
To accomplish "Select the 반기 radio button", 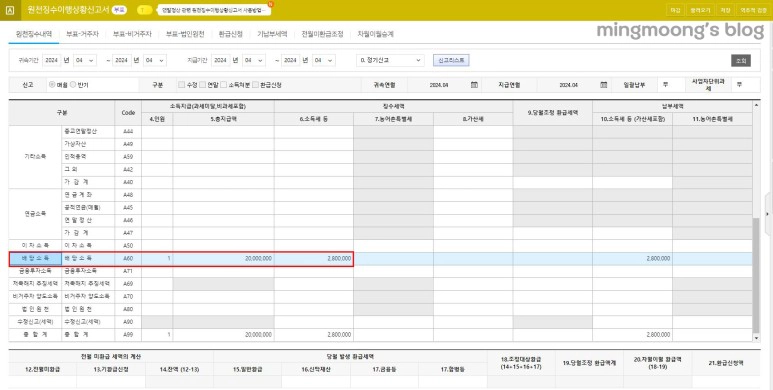I will 72,85.
